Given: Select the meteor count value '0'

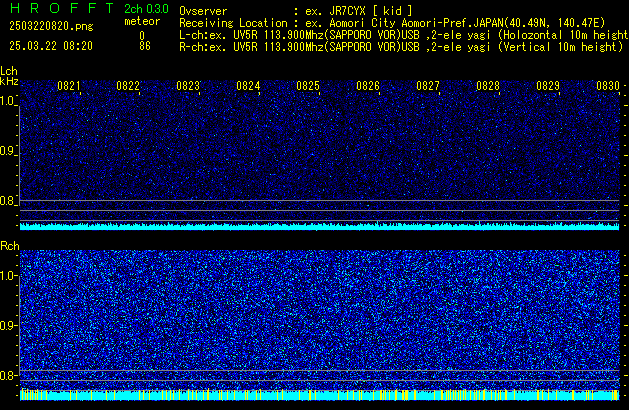Looking at the screenshot, I should [x=142, y=36].
